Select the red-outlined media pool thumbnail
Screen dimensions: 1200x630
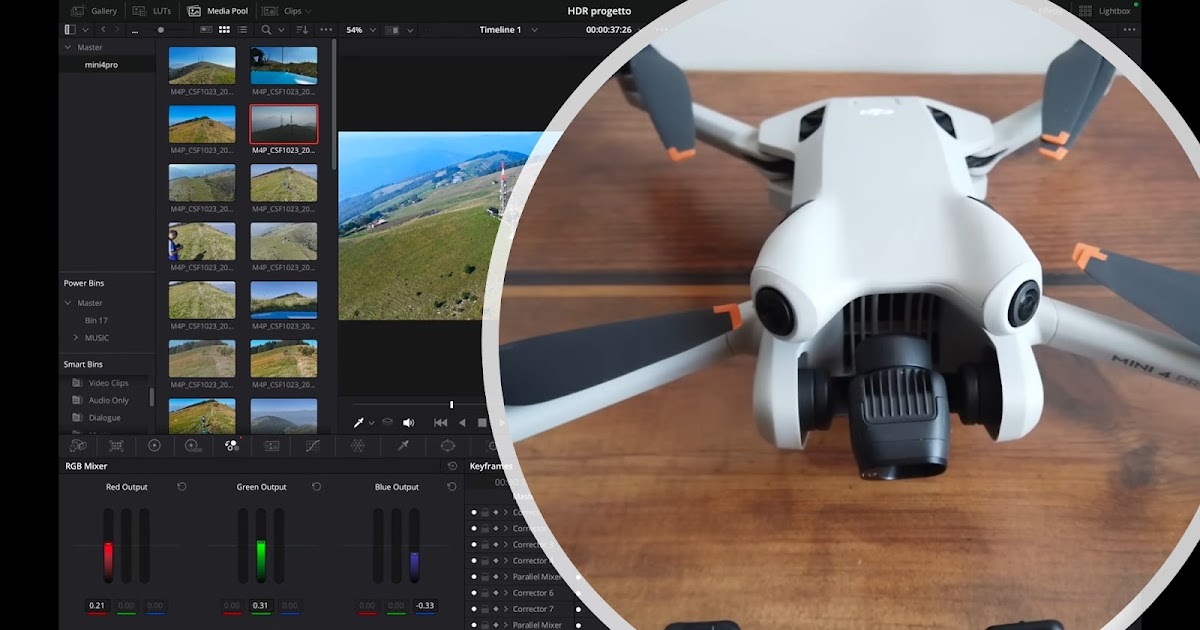(x=284, y=124)
